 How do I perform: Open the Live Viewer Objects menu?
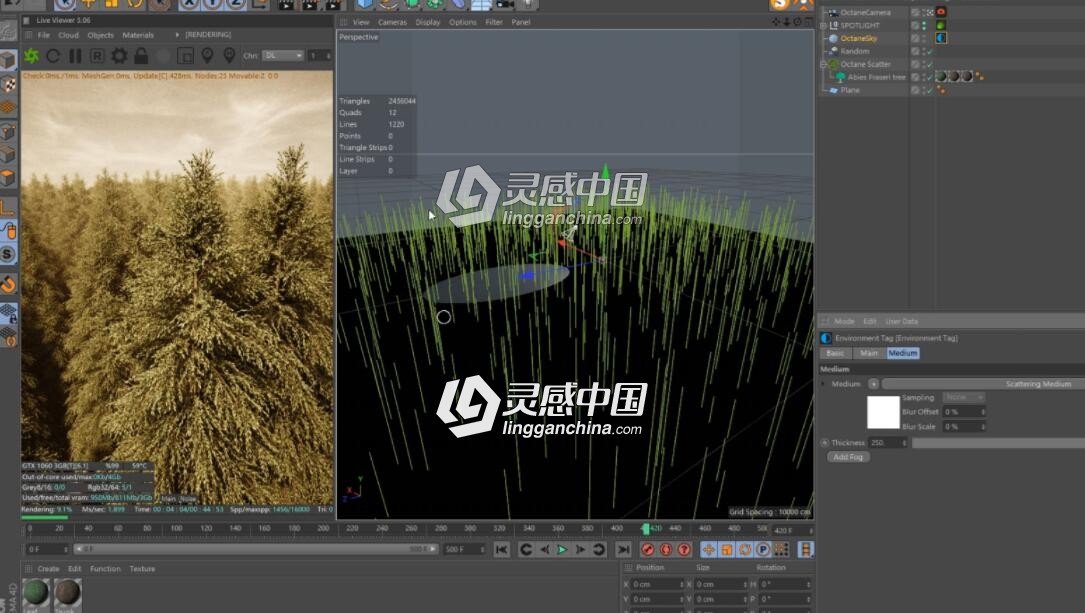[x=100, y=35]
